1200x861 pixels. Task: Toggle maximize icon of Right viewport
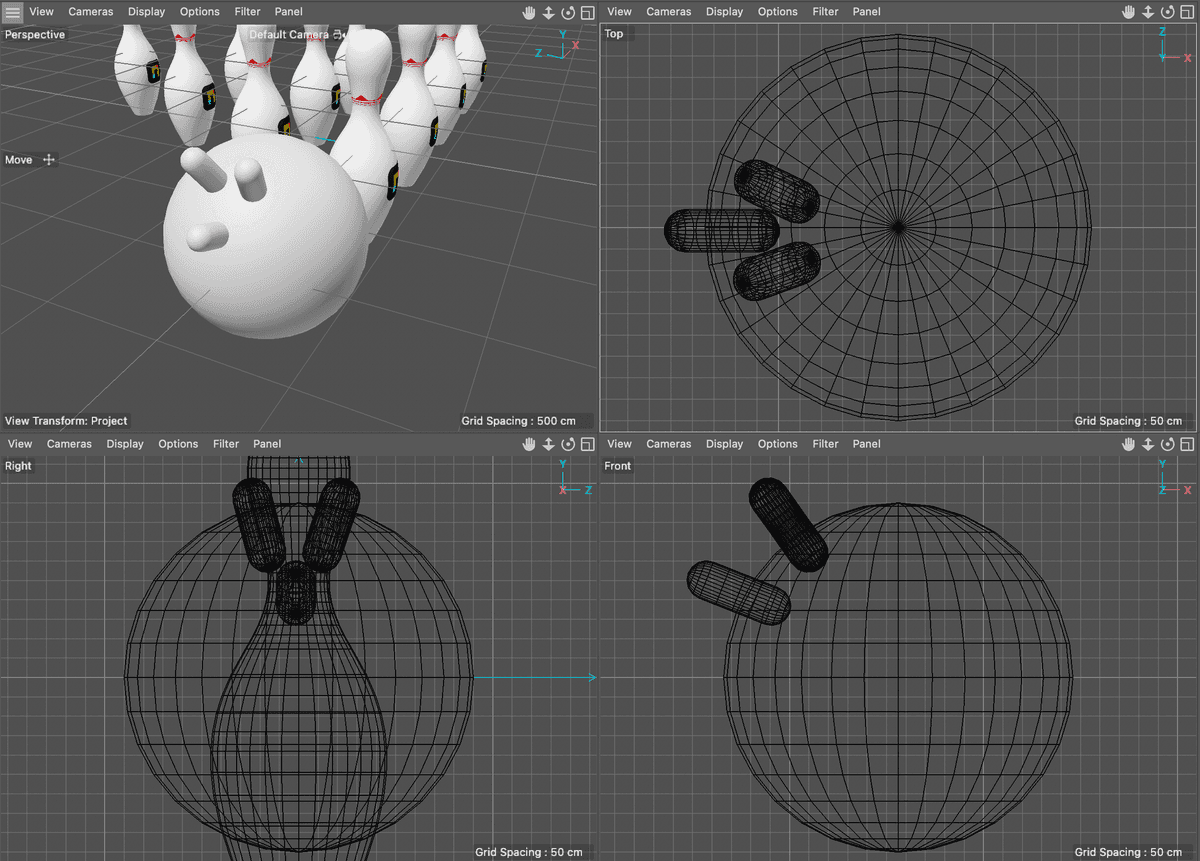pos(587,444)
